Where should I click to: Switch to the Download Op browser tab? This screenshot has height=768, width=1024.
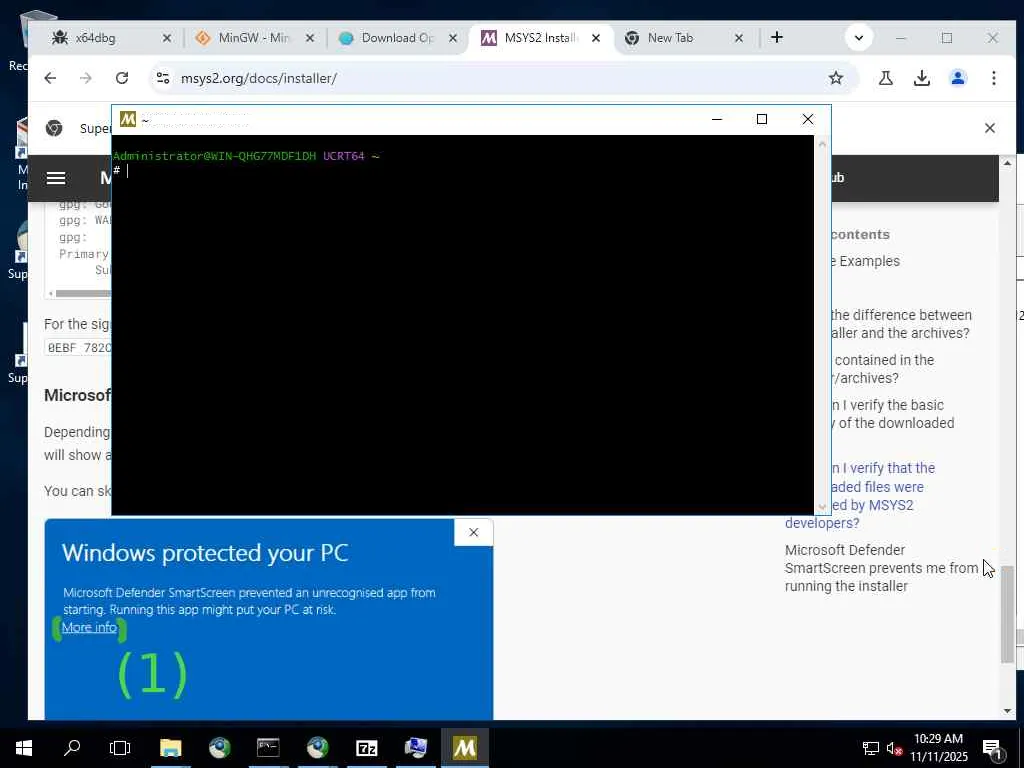397,38
